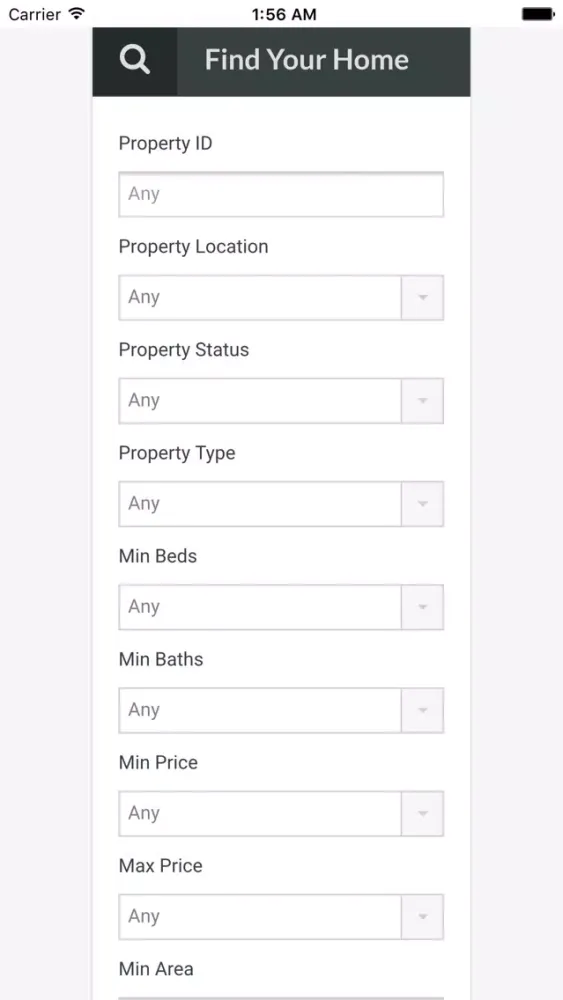Select the Property Location combo box

tap(281, 298)
